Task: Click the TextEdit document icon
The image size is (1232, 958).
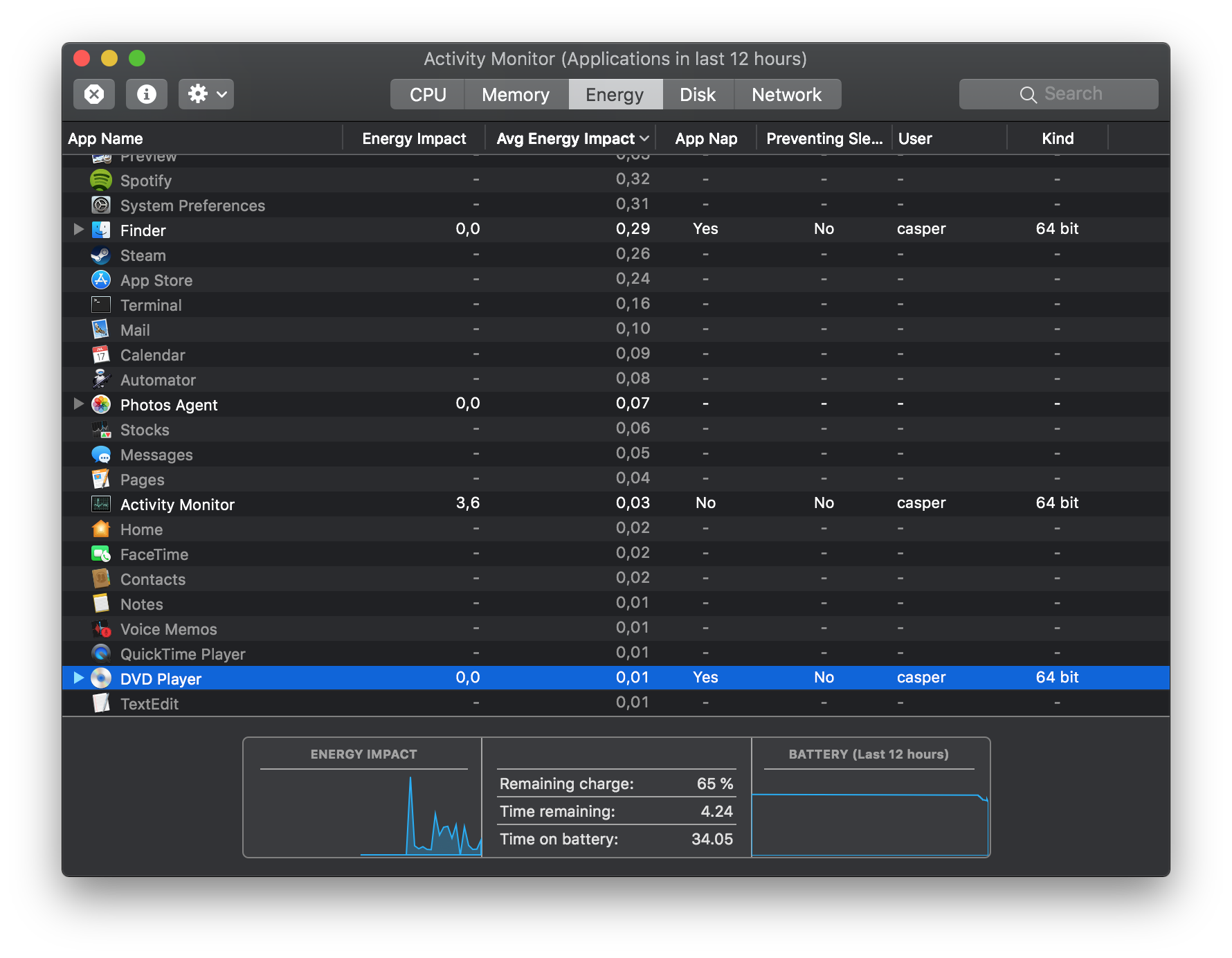Action: pos(101,703)
